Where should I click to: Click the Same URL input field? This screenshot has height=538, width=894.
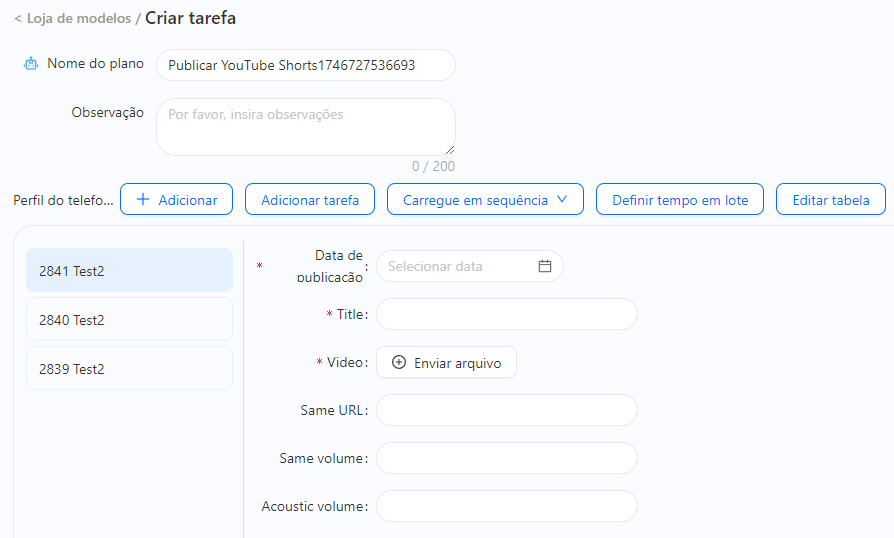(507, 410)
